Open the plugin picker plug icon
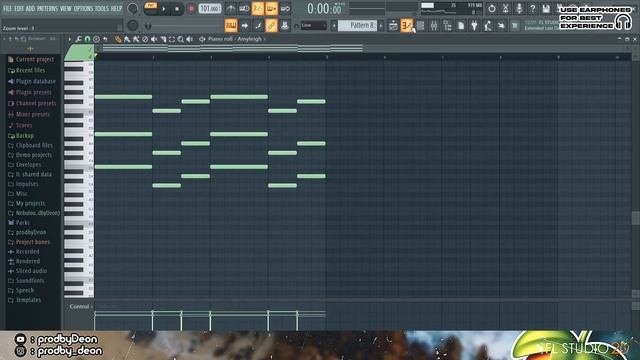The height and width of the screenshot is (360, 640). (x=474, y=26)
